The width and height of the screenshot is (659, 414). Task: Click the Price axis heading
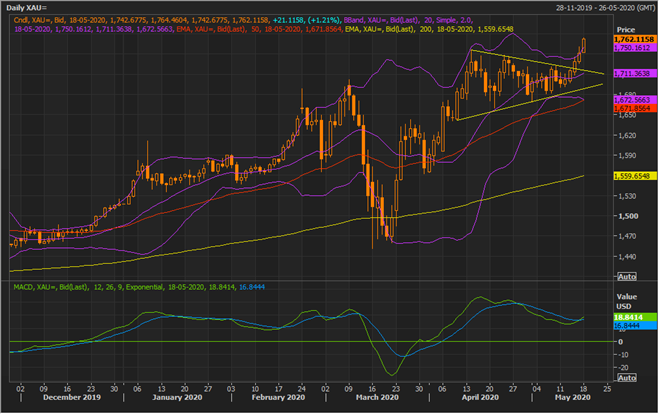point(625,30)
